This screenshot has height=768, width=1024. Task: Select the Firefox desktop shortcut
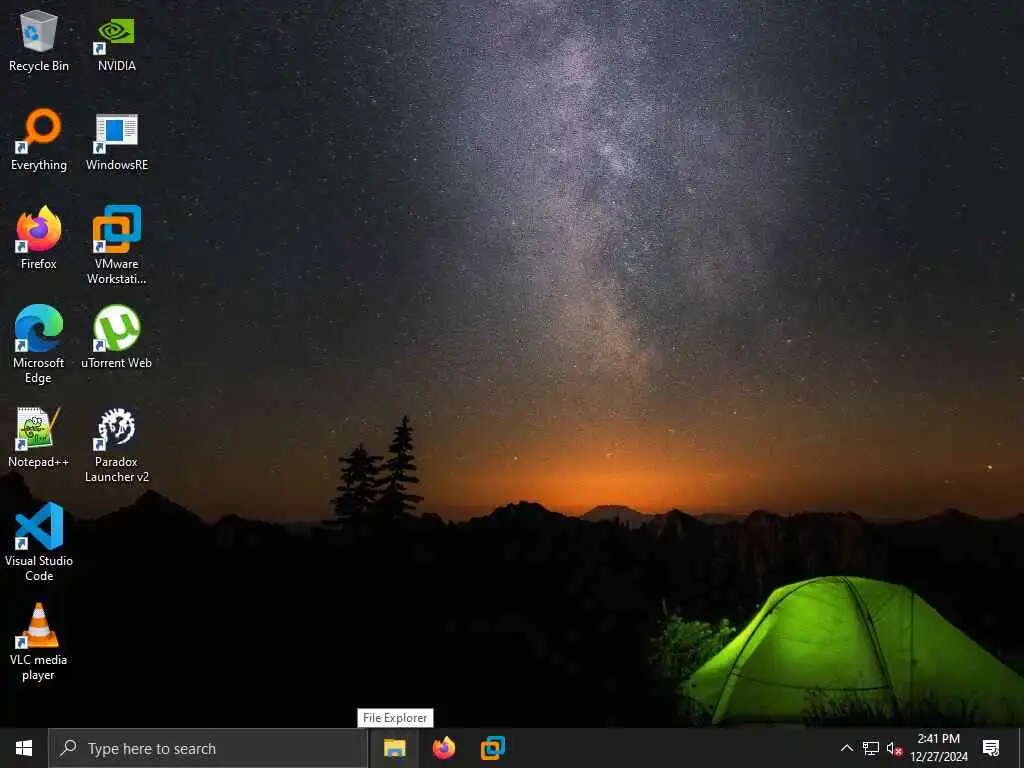click(x=39, y=238)
